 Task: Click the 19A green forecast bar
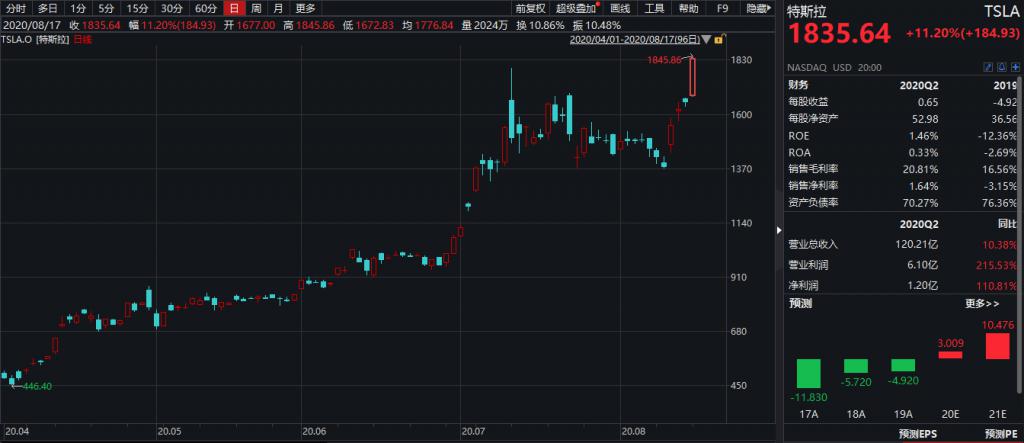pyautogui.click(x=903, y=365)
